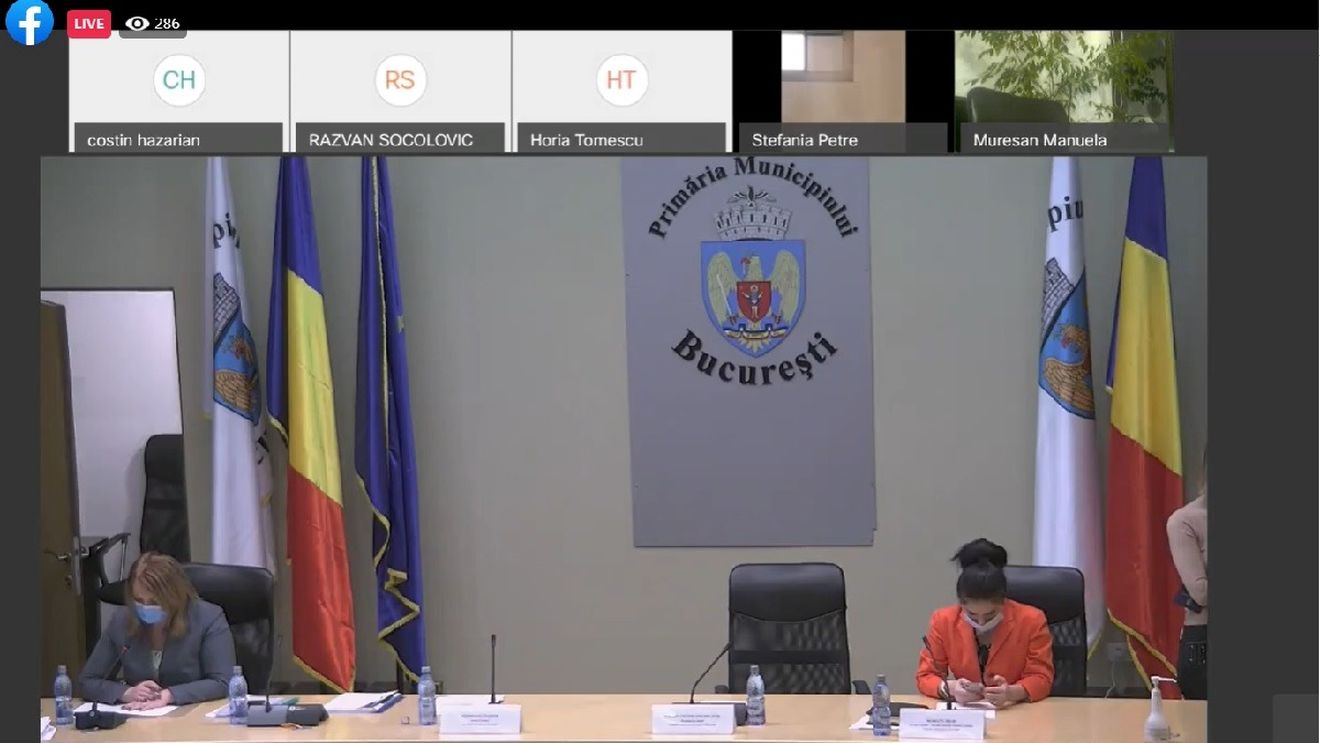The image size is (1320, 743).
Task: Select the RAZVAN SOCOLOVIC participant tile
Action: click(x=400, y=91)
